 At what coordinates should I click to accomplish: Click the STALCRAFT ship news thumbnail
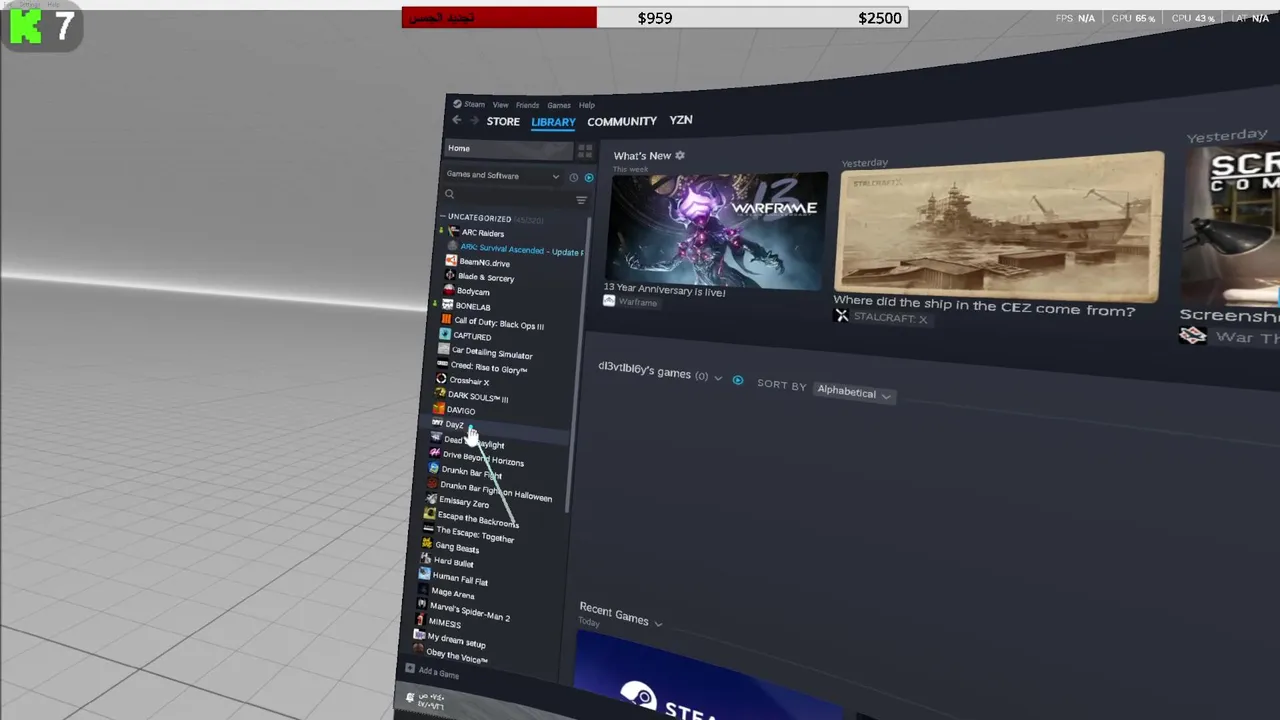pyautogui.click(x=1000, y=228)
